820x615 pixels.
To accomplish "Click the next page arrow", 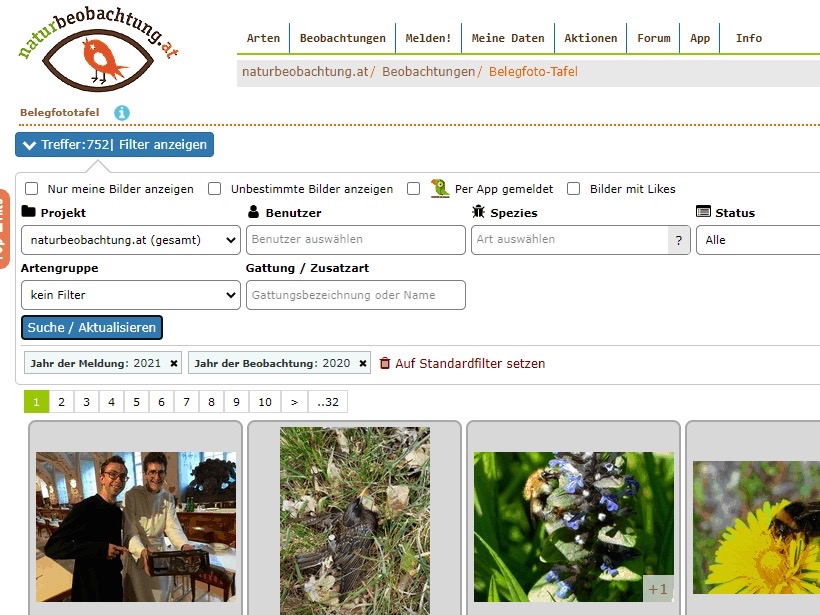I will tap(294, 402).
